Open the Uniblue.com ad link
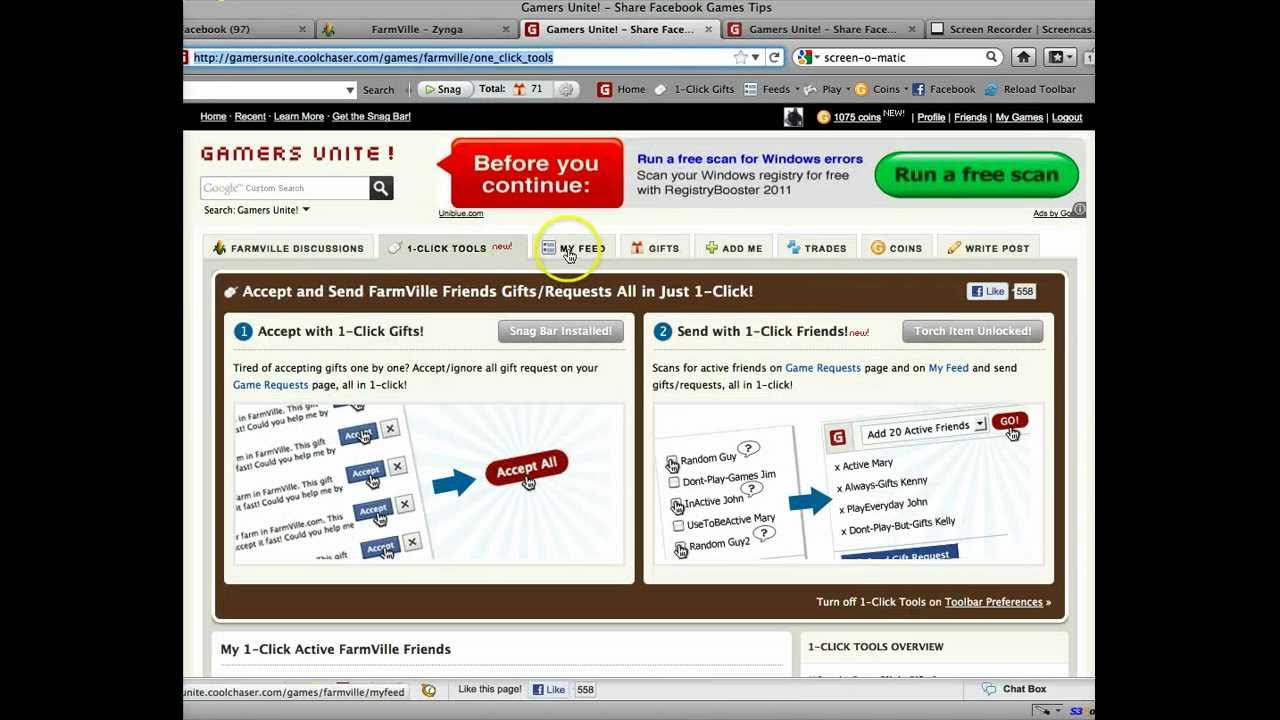 coord(461,213)
